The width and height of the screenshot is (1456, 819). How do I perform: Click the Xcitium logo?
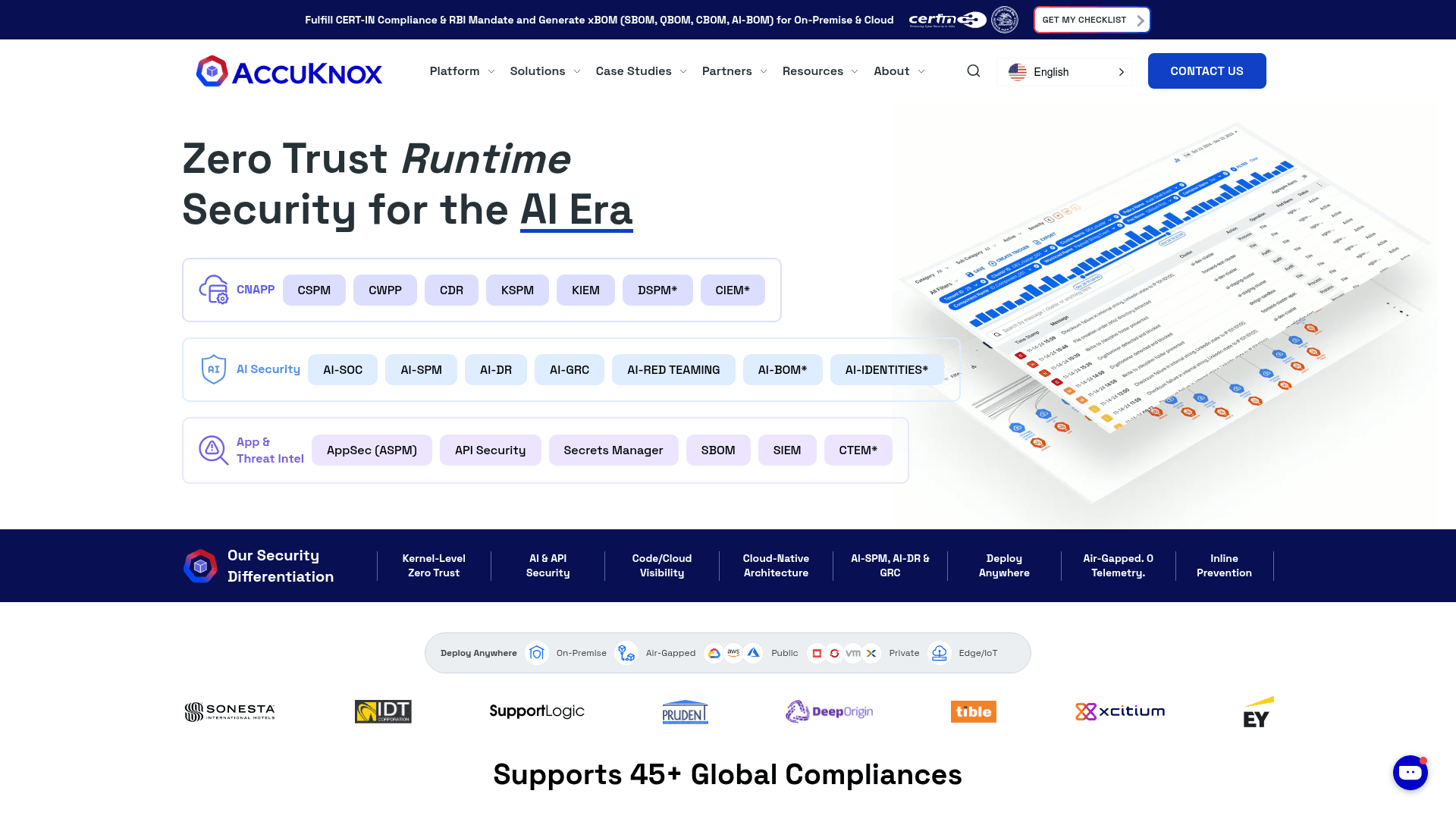pos(1120,711)
